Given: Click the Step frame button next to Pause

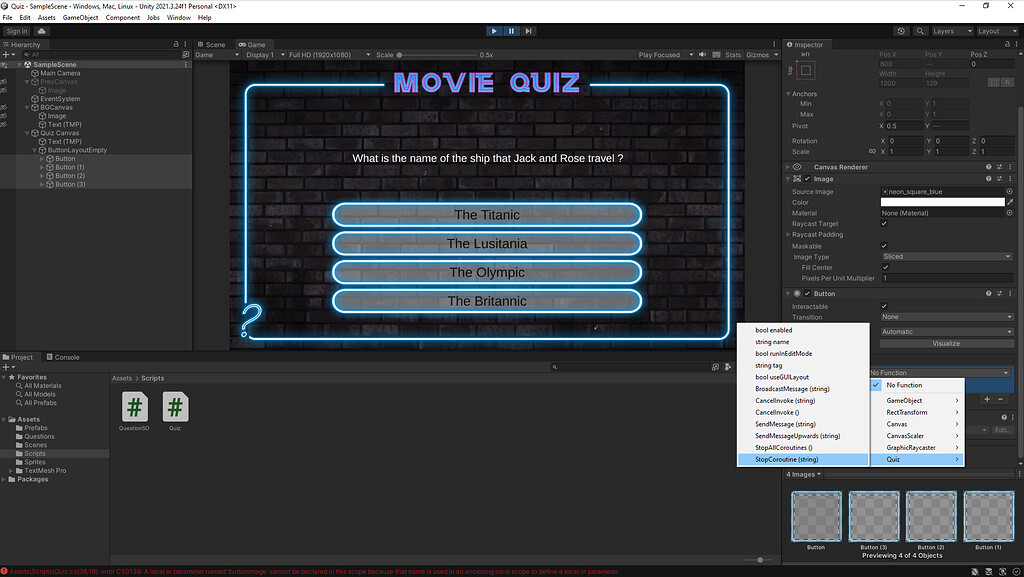Looking at the screenshot, I should [527, 31].
